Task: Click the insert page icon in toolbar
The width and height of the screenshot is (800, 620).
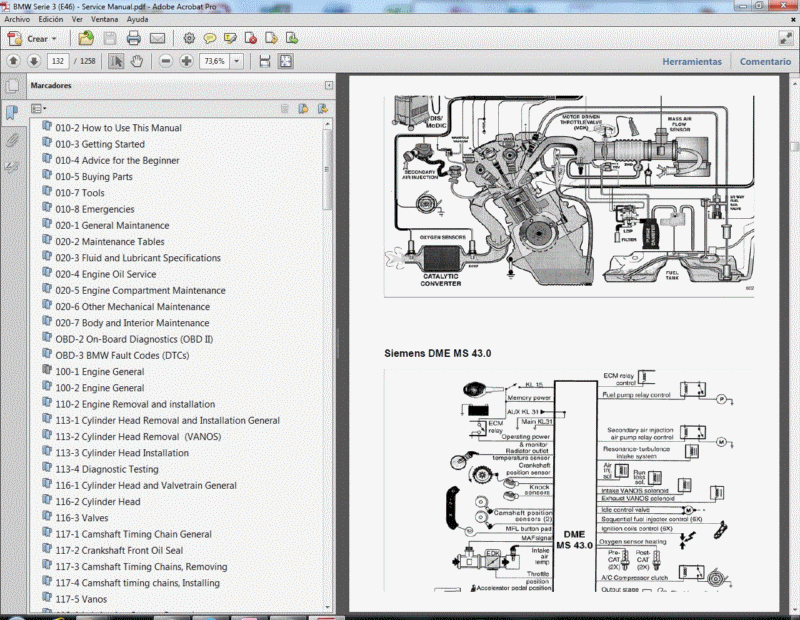Action: (271, 38)
